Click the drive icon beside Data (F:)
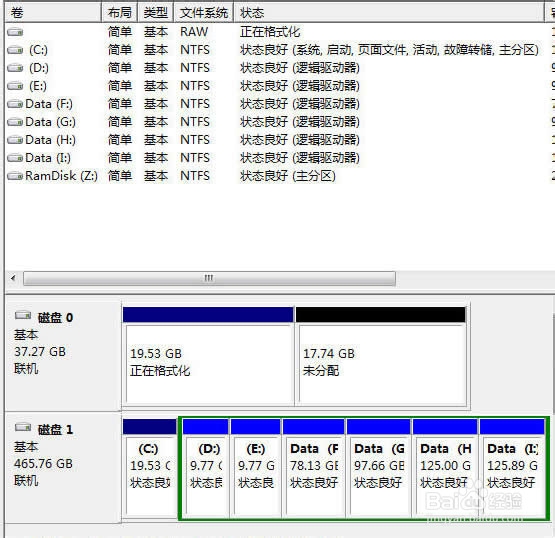 (x=15, y=104)
